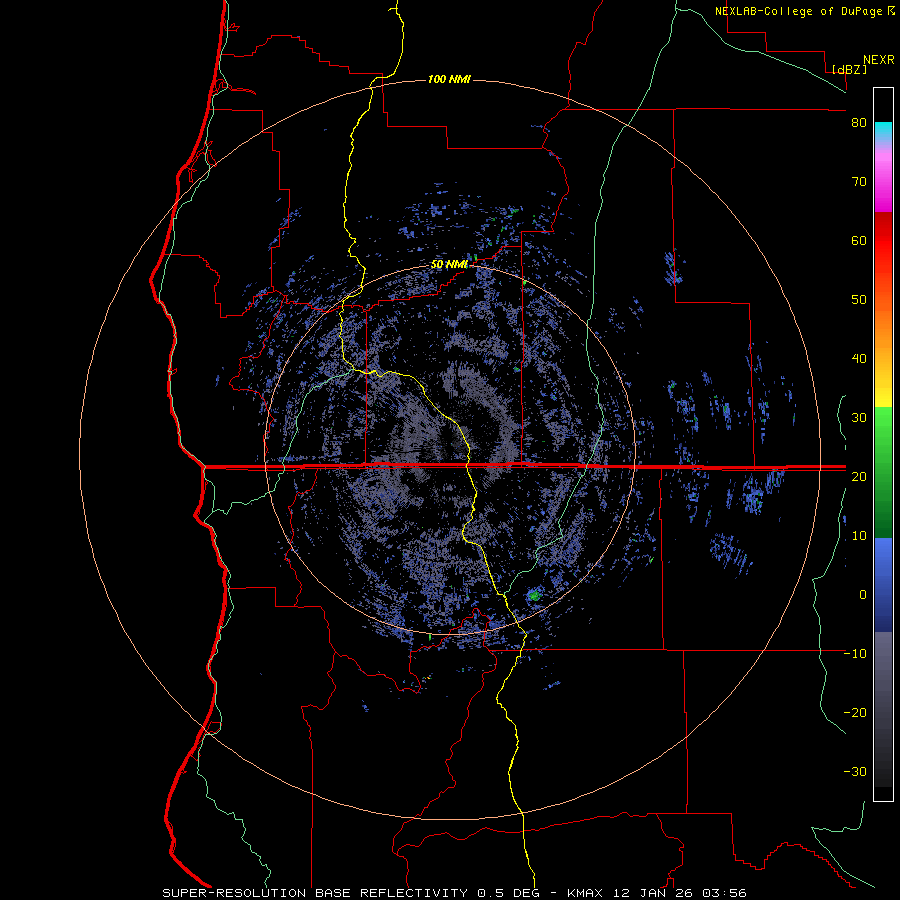
Task: Click the KMAX station identifier in the caption
Action: [584, 893]
